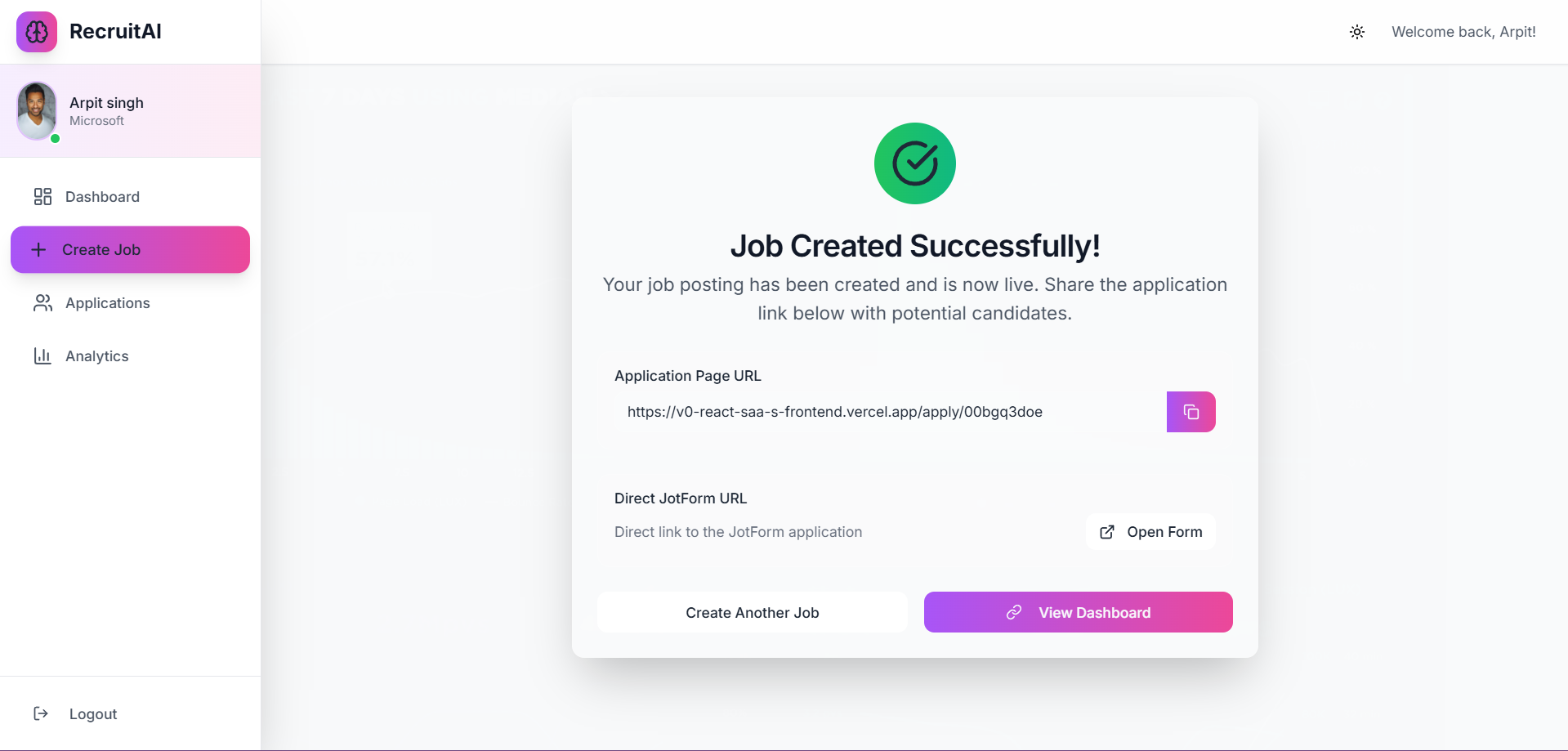Select Applications in the sidebar menu
1568x751 pixels.
tap(107, 303)
